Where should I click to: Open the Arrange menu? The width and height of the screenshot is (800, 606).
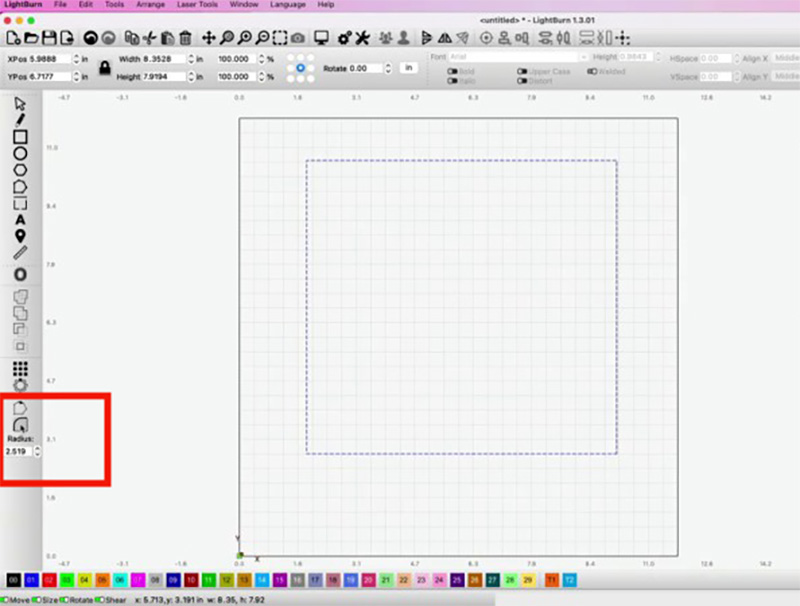(150, 5)
